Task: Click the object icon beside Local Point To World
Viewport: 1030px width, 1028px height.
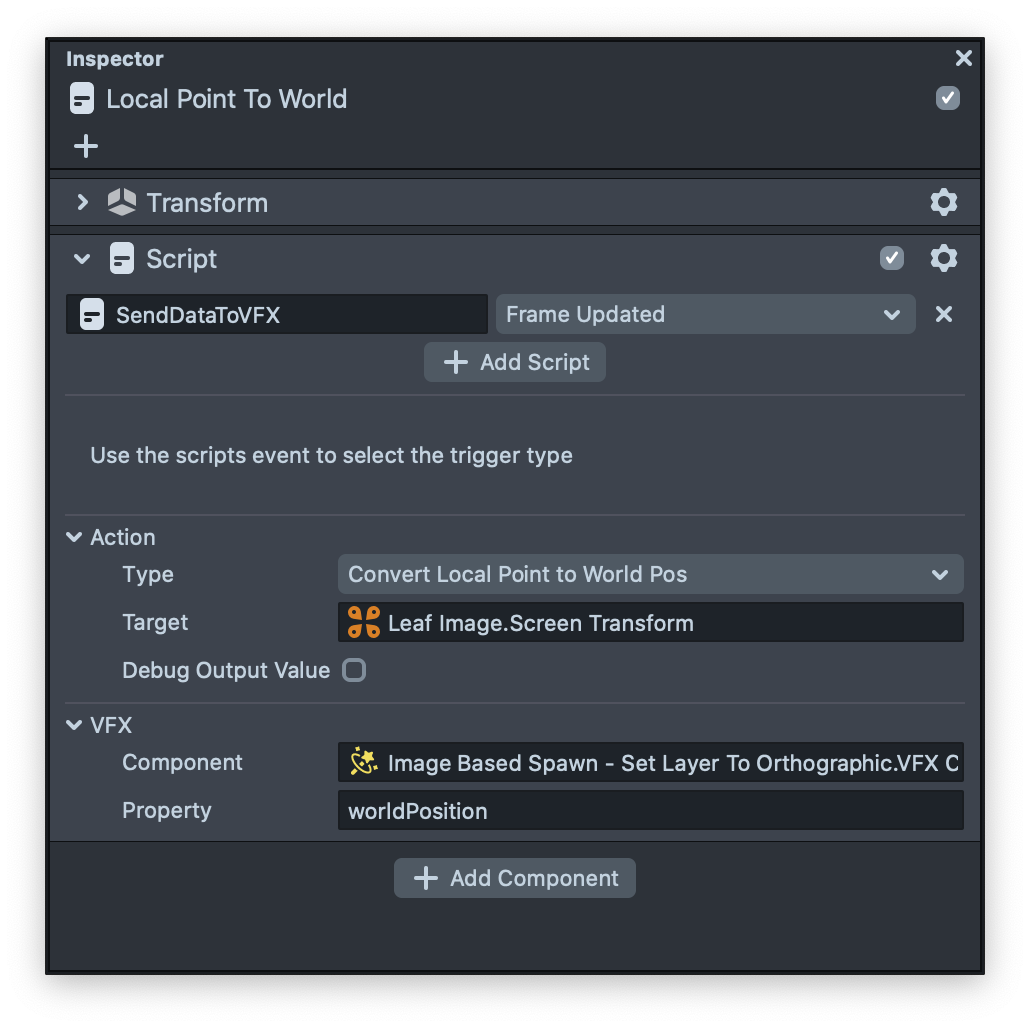Action: [x=82, y=99]
